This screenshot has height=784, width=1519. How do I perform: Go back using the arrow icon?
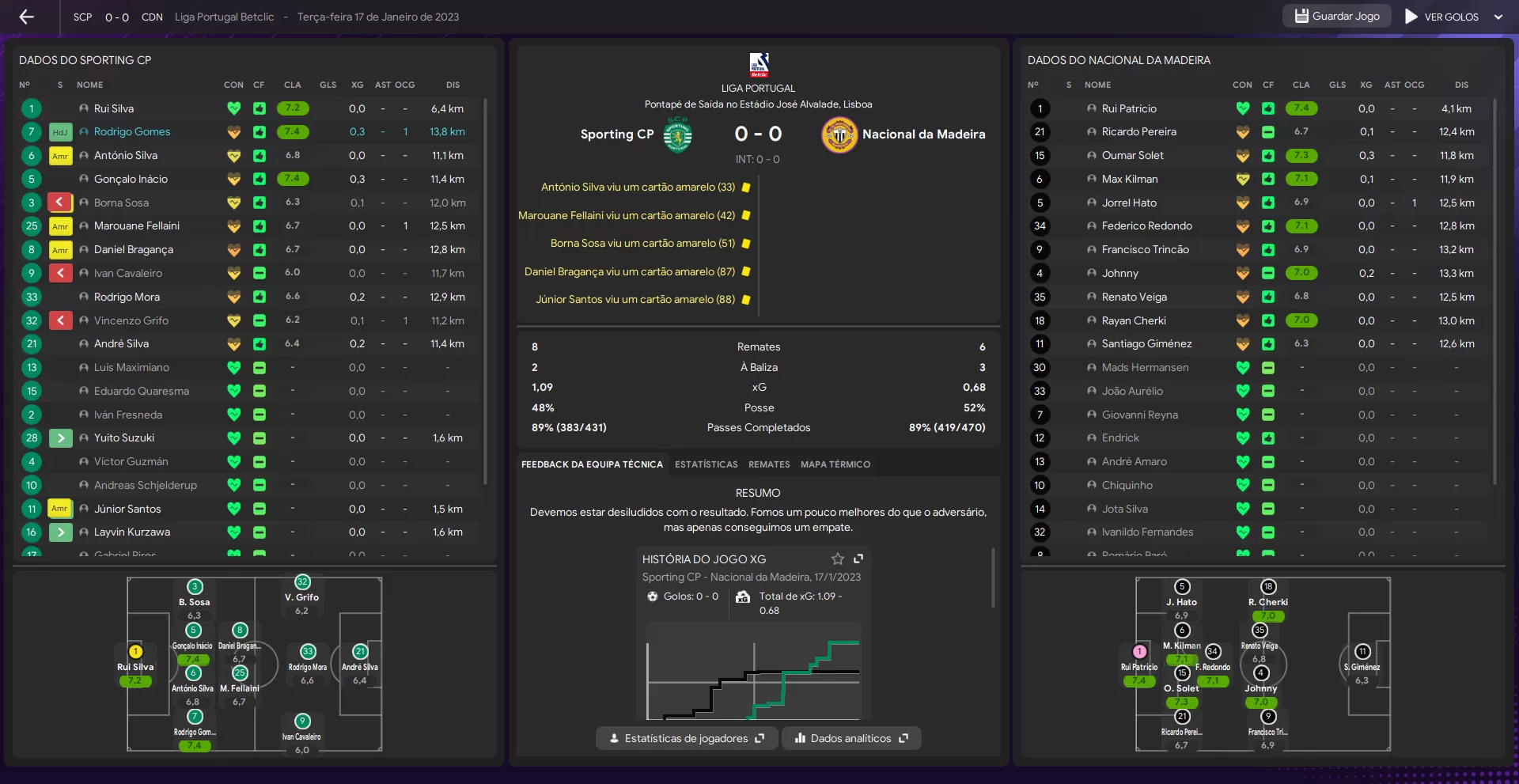coord(26,17)
